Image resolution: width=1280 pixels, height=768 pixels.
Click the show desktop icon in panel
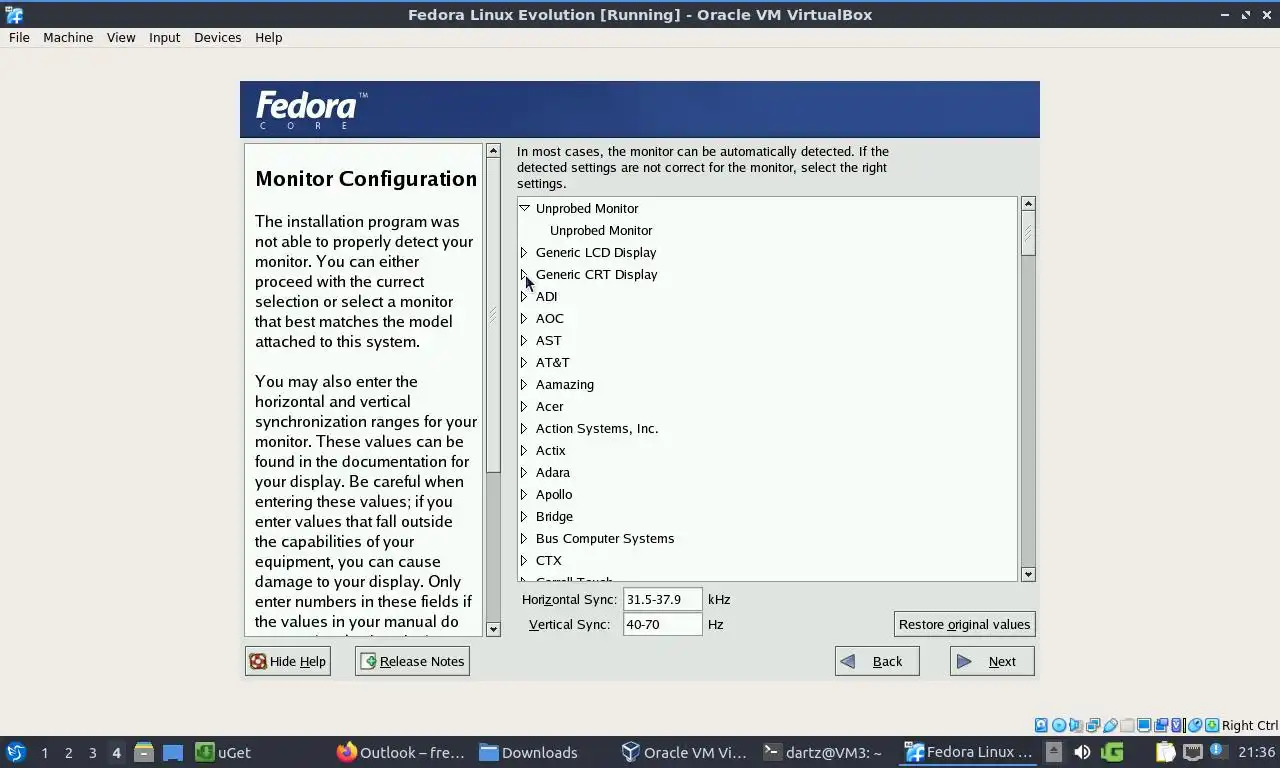pyautogui.click(x=173, y=752)
